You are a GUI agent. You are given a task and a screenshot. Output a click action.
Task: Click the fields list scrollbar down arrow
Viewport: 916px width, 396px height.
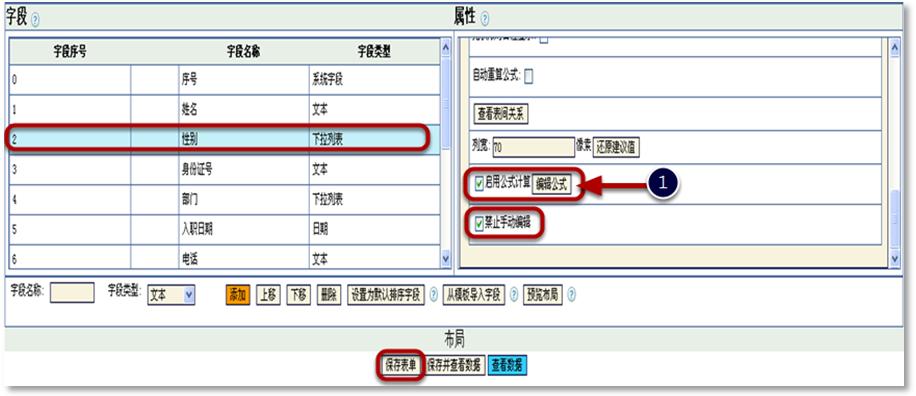(446, 258)
